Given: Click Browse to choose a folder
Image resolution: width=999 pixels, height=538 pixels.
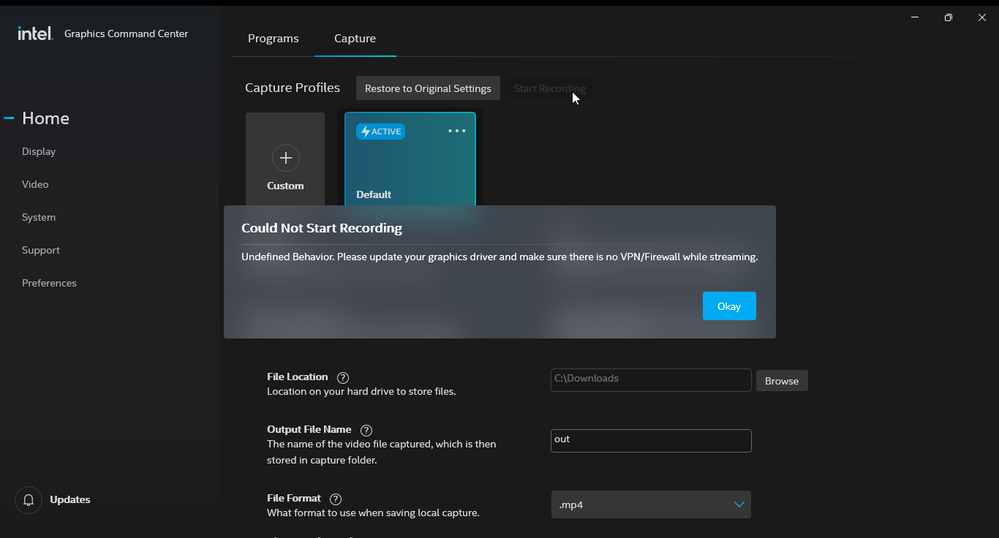Looking at the screenshot, I should tap(782, 381).
